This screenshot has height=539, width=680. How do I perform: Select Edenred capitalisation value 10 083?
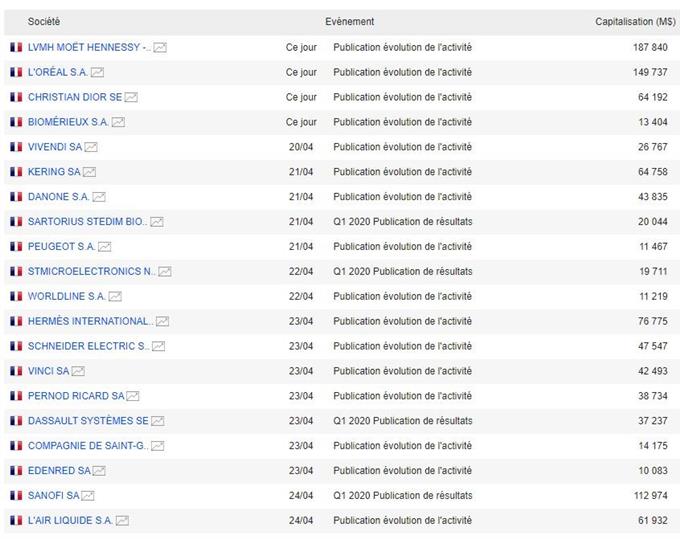(x=653, y=470)
